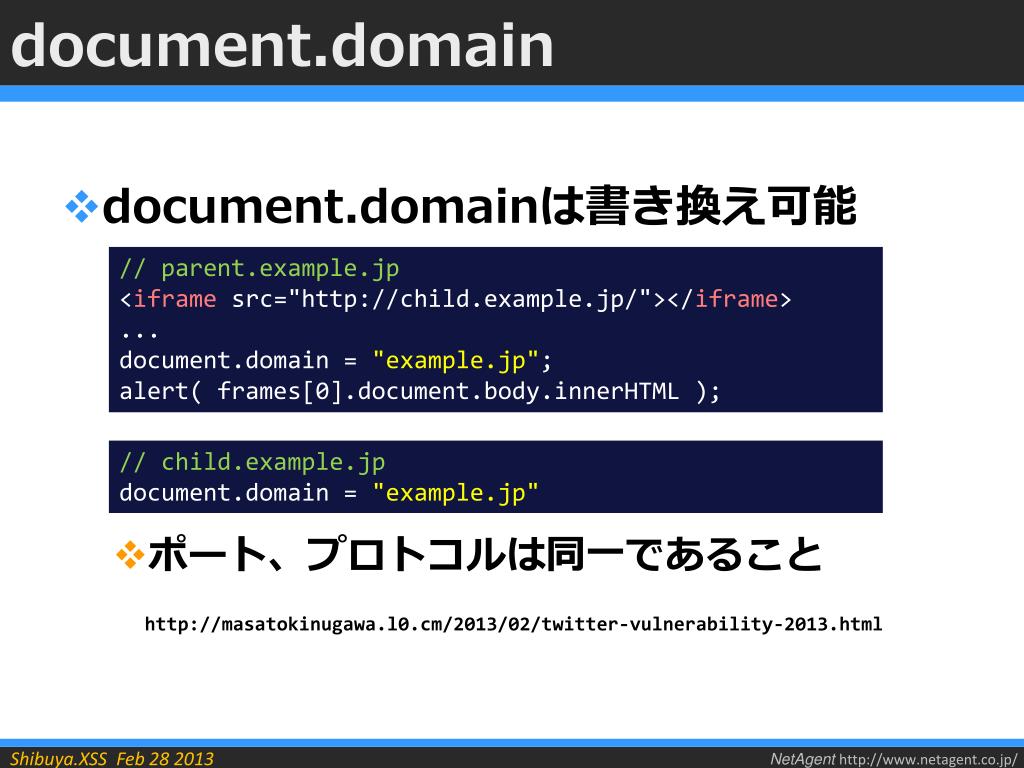Image resolution: width=1024 pixels, height=768 pixels.
Task: Click document.domain assignment in the parent code block
Action: [x=336, y=360]
